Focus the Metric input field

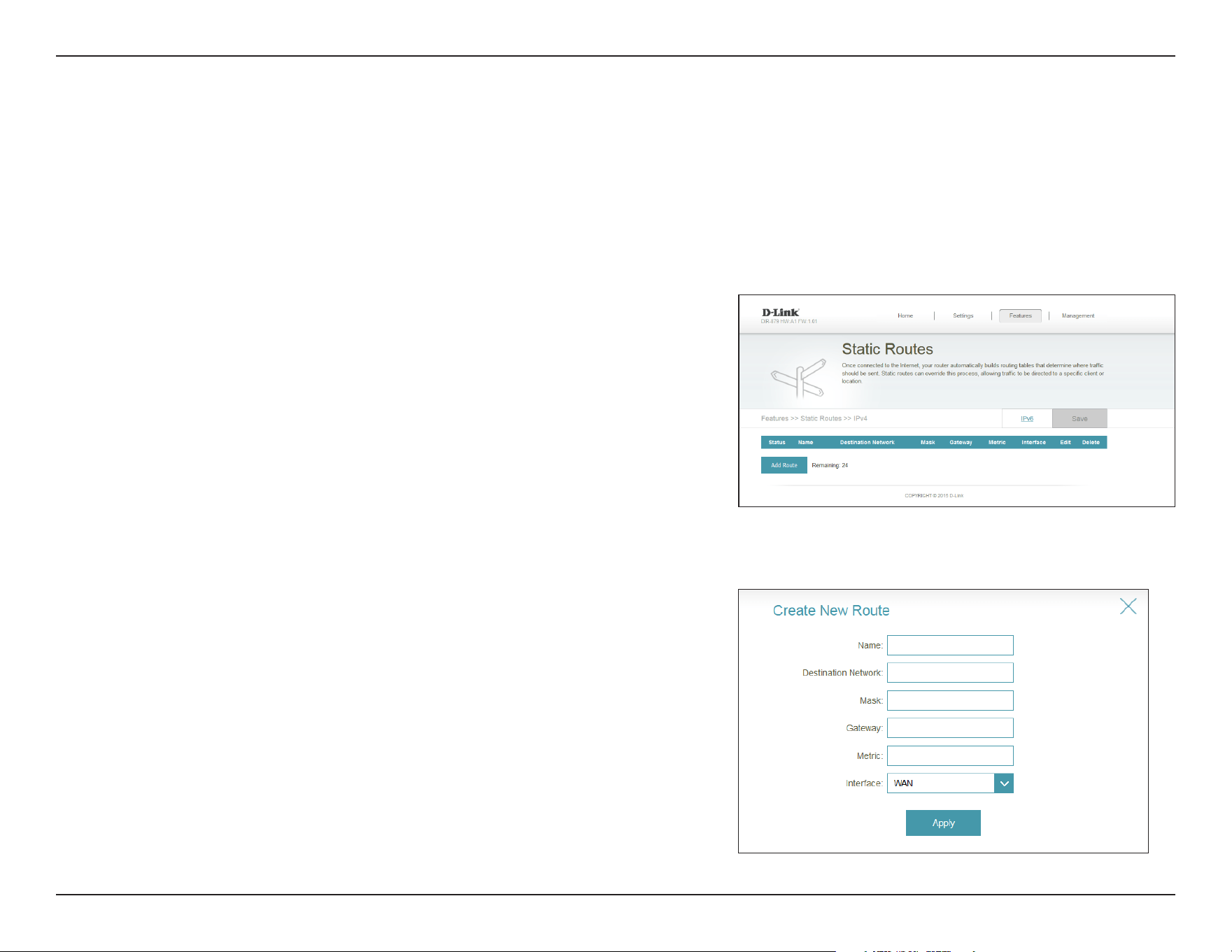[x=950, y=755]
